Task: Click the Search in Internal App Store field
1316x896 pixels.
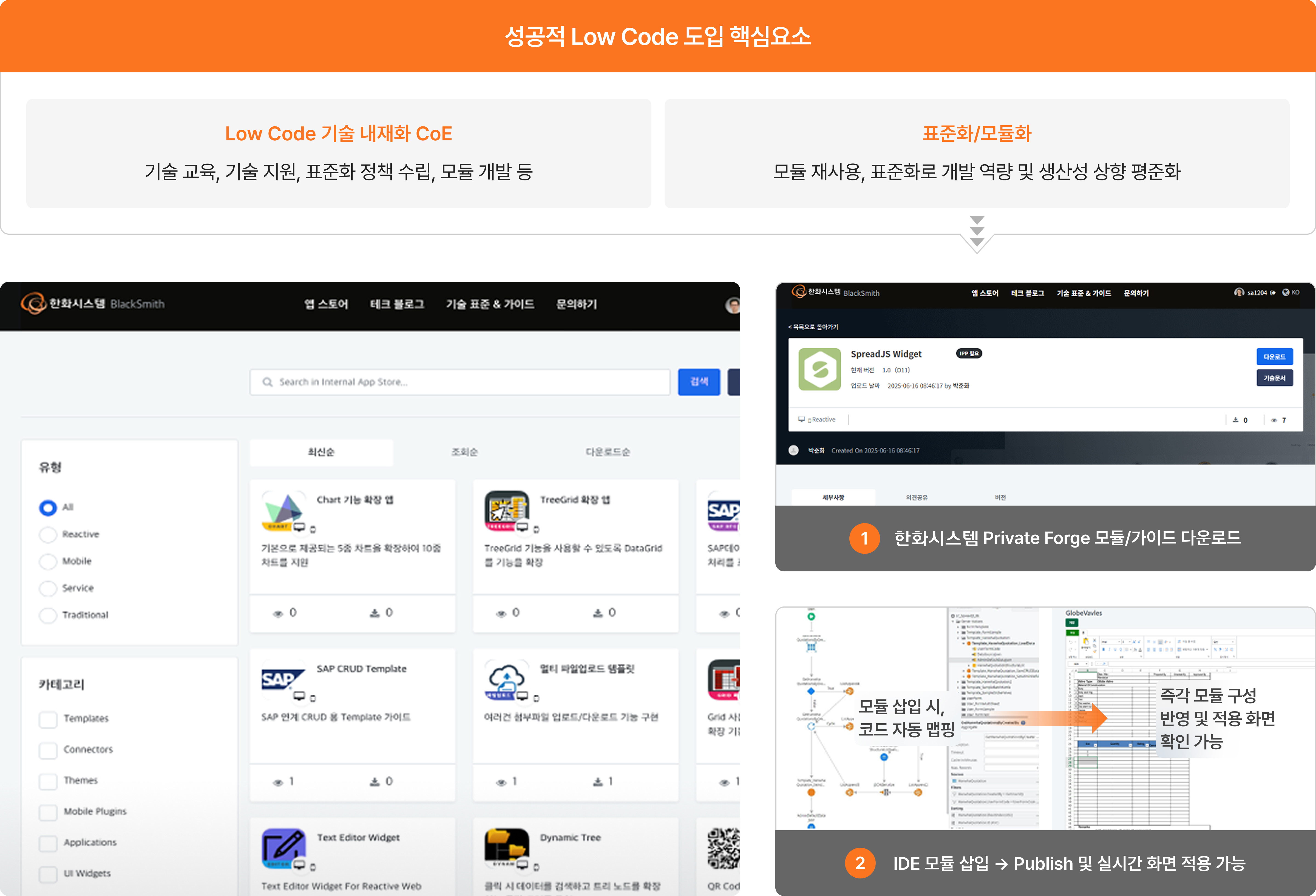Action: [460, 382]
